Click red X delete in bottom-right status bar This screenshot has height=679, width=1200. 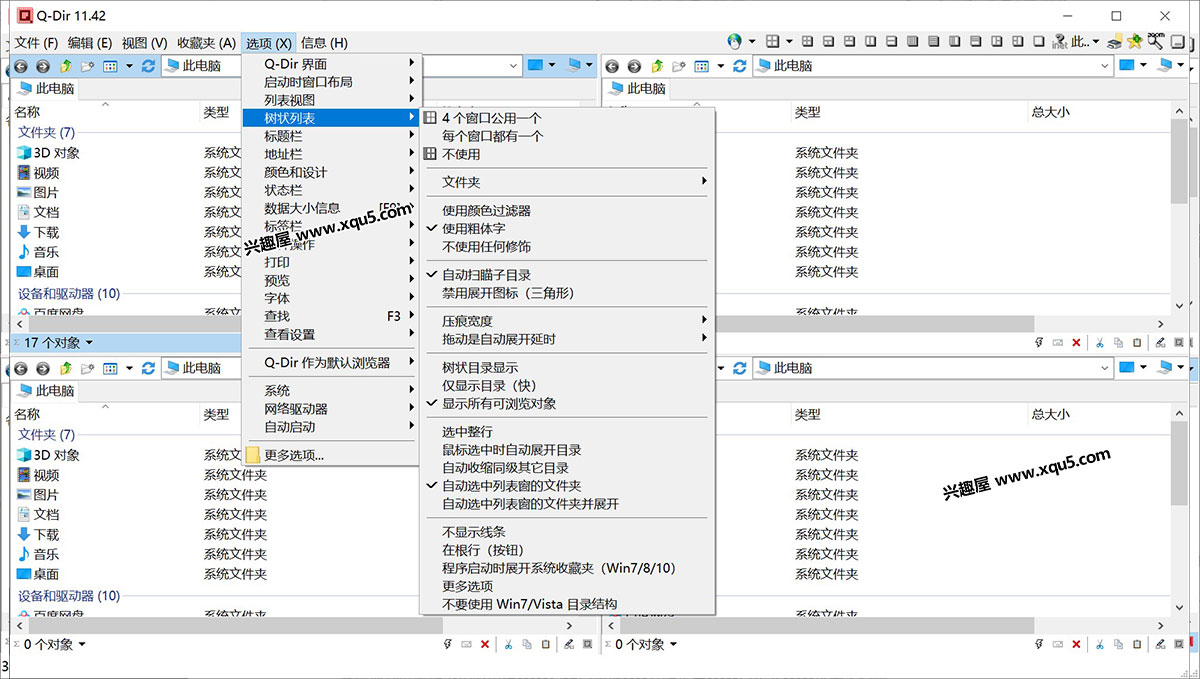tap(1076, 645)
